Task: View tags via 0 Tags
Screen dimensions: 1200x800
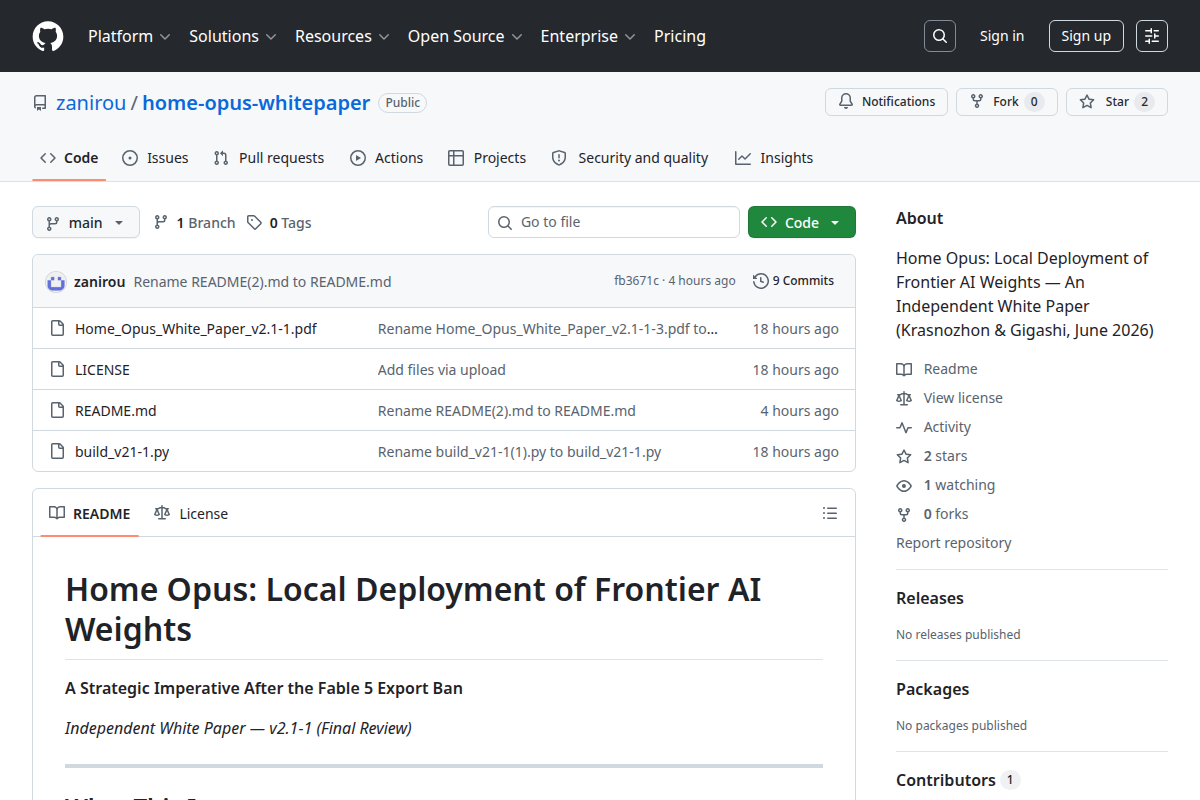Action: [x=280, y=222]
